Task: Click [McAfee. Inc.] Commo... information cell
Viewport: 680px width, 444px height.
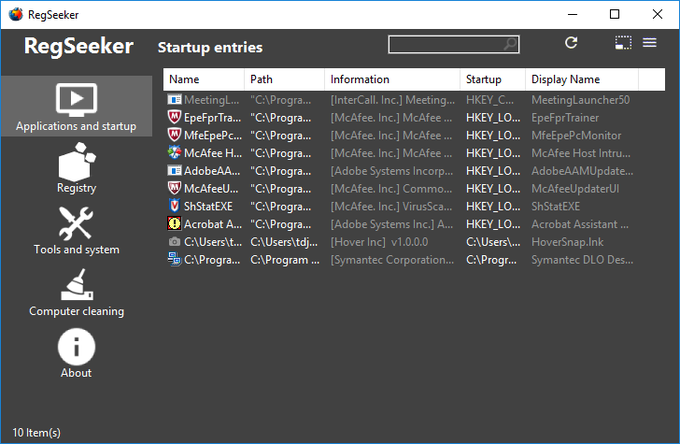Action: [391, 189]
